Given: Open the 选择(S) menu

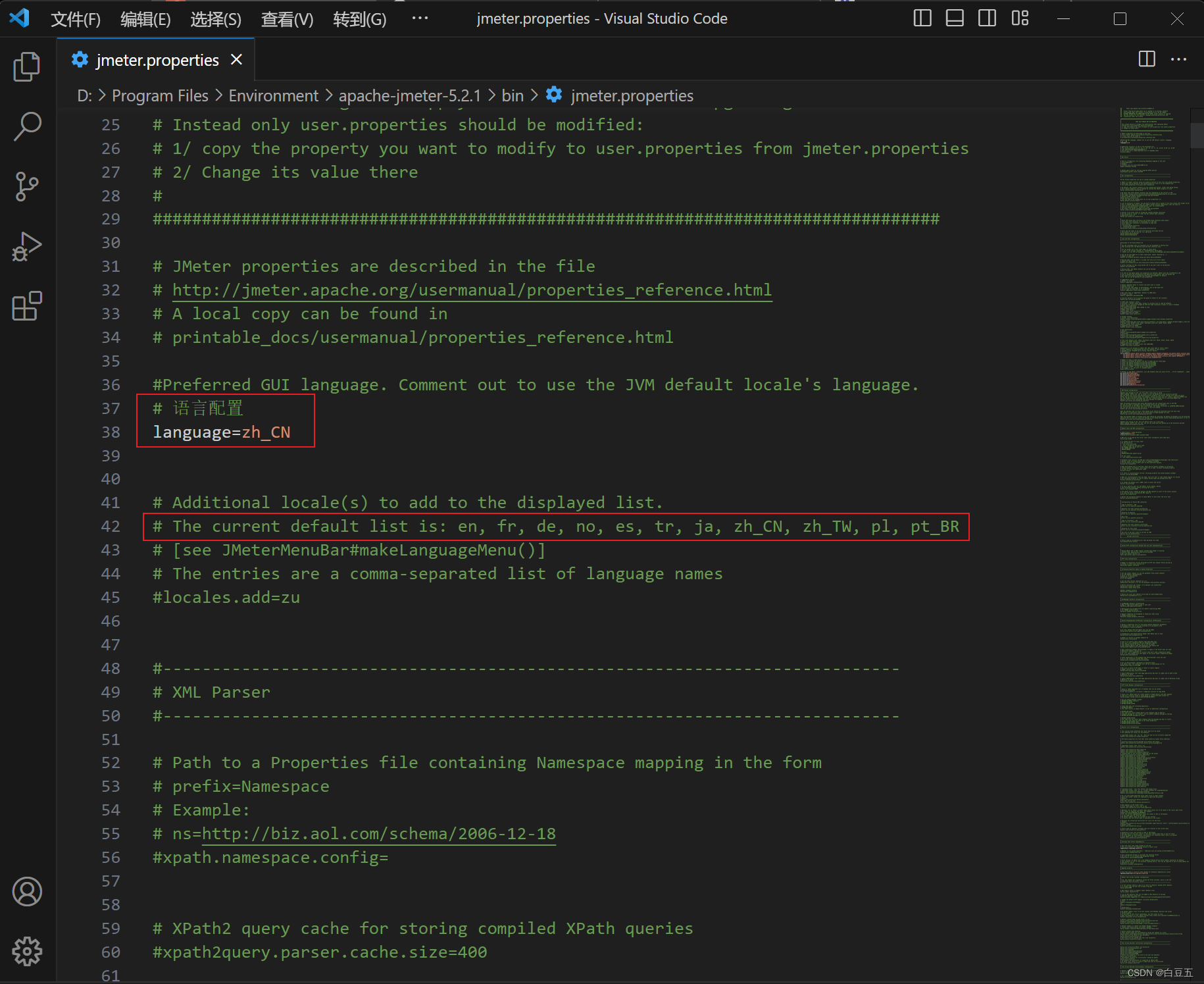Looking at the screenshot, I should (x=216, y=19).
